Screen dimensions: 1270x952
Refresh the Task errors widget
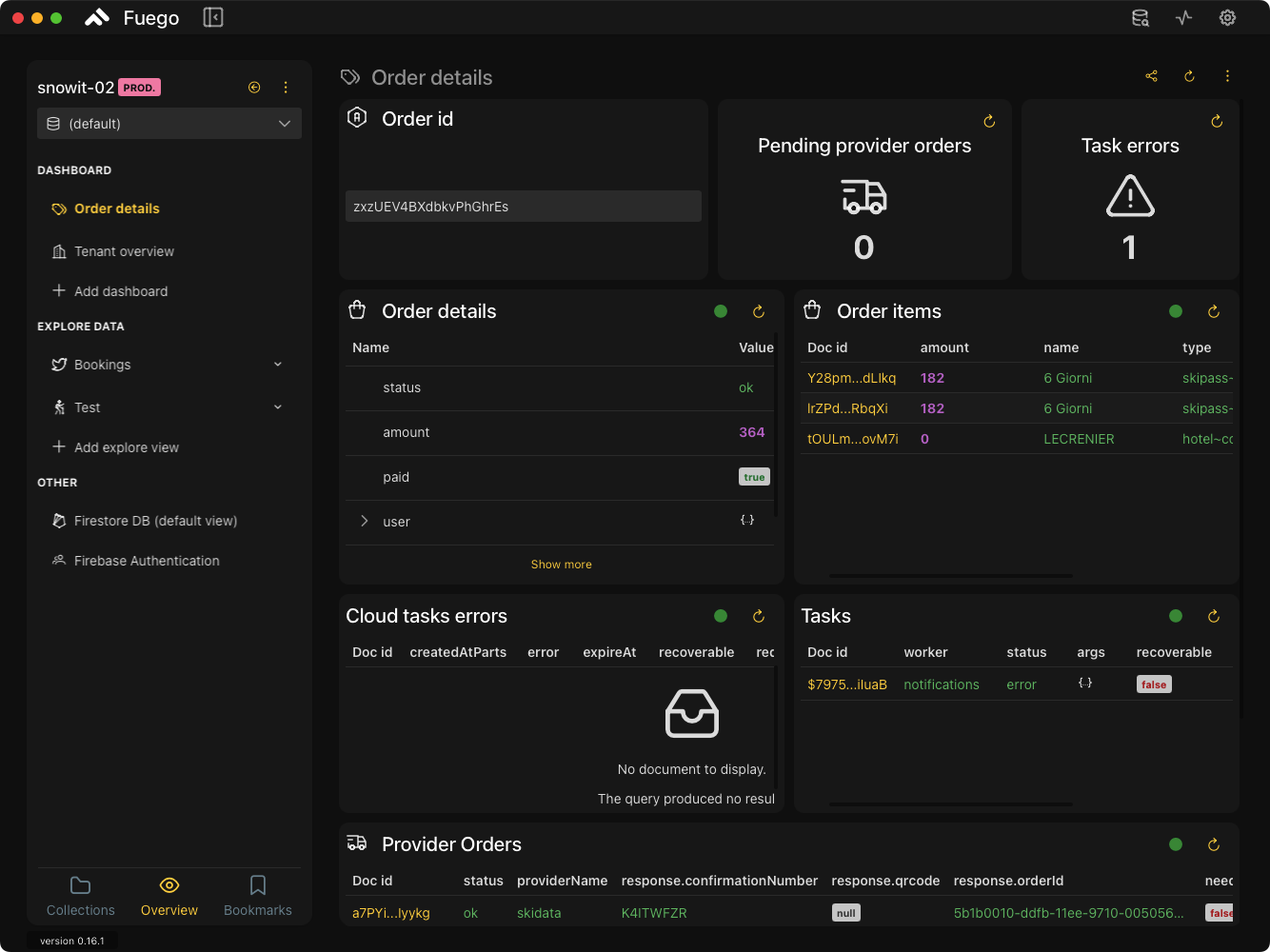pyautogui.click(x=1217, y=121)
